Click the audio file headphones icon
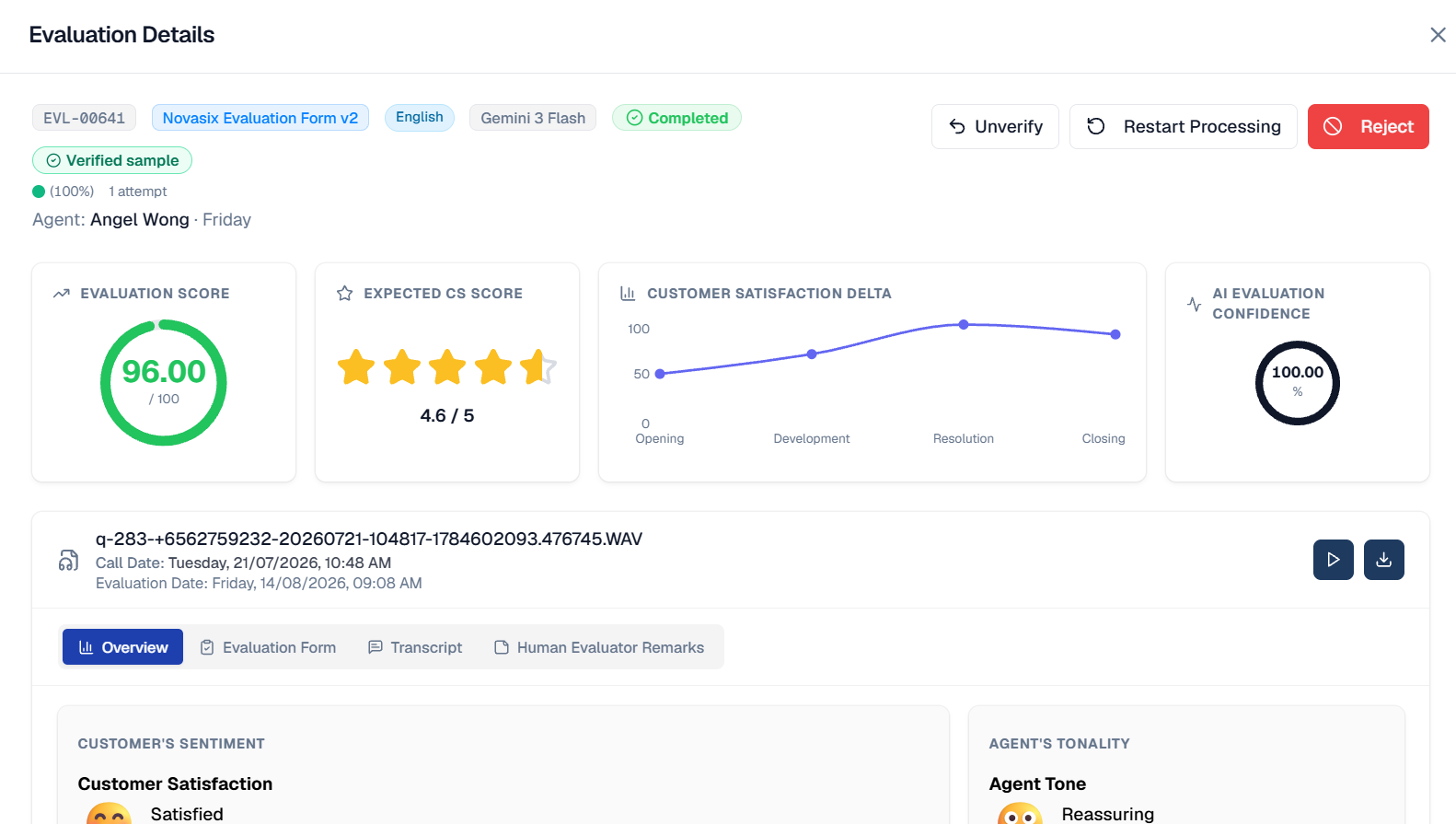Image resolution: width=1456 pixels, height=824 pixels. point(69,560)
